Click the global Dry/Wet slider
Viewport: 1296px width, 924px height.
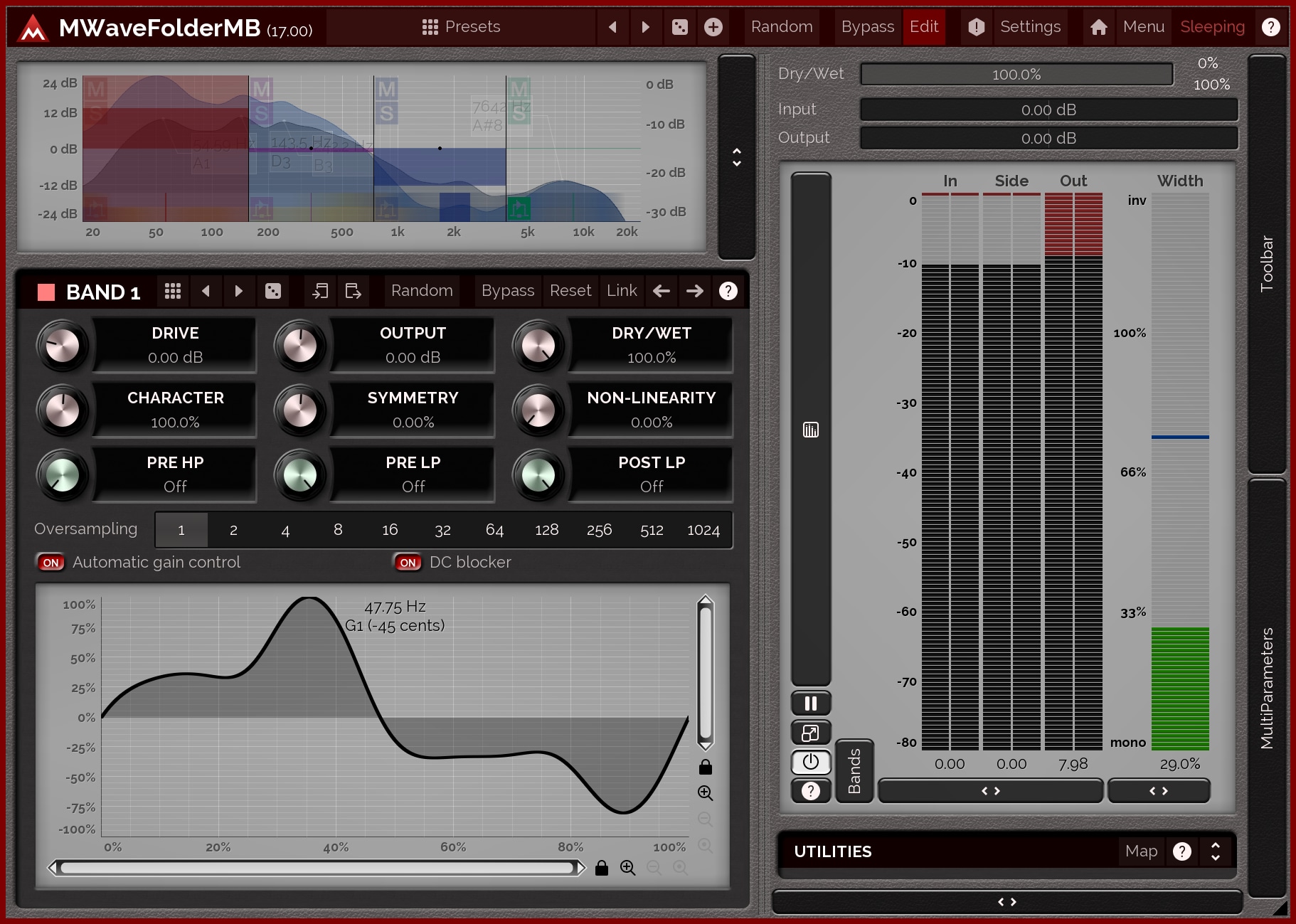(x=1016, y=75)
